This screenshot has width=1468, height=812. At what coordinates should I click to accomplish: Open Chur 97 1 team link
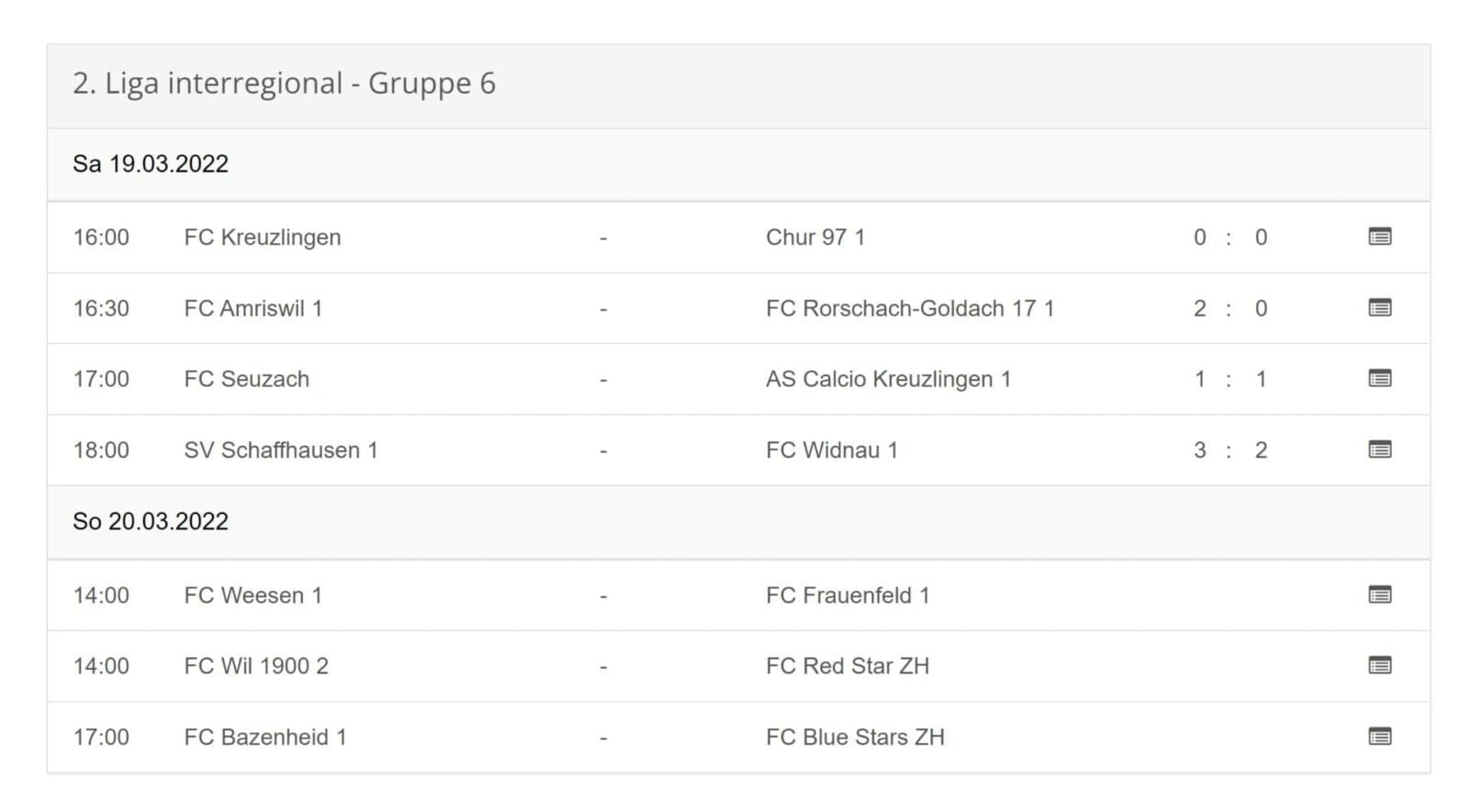point(815,238)
